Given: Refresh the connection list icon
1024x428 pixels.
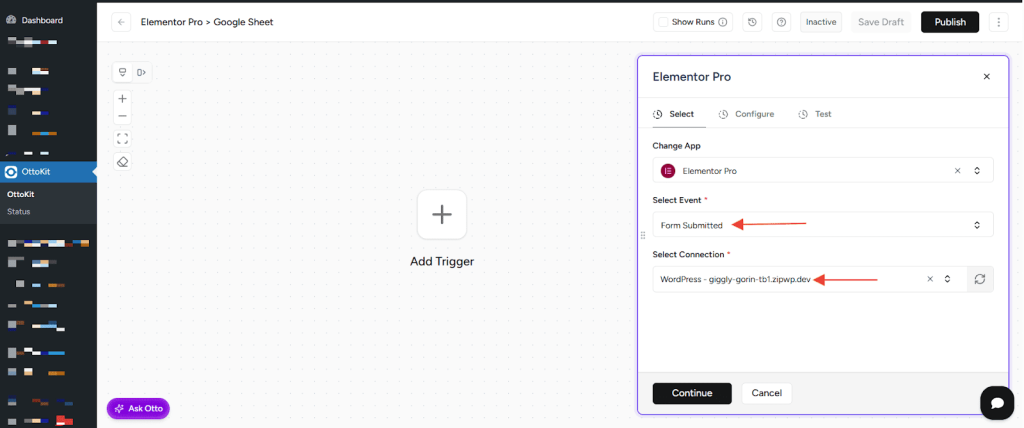Looking at the screenshot, I should coord(980,279).
